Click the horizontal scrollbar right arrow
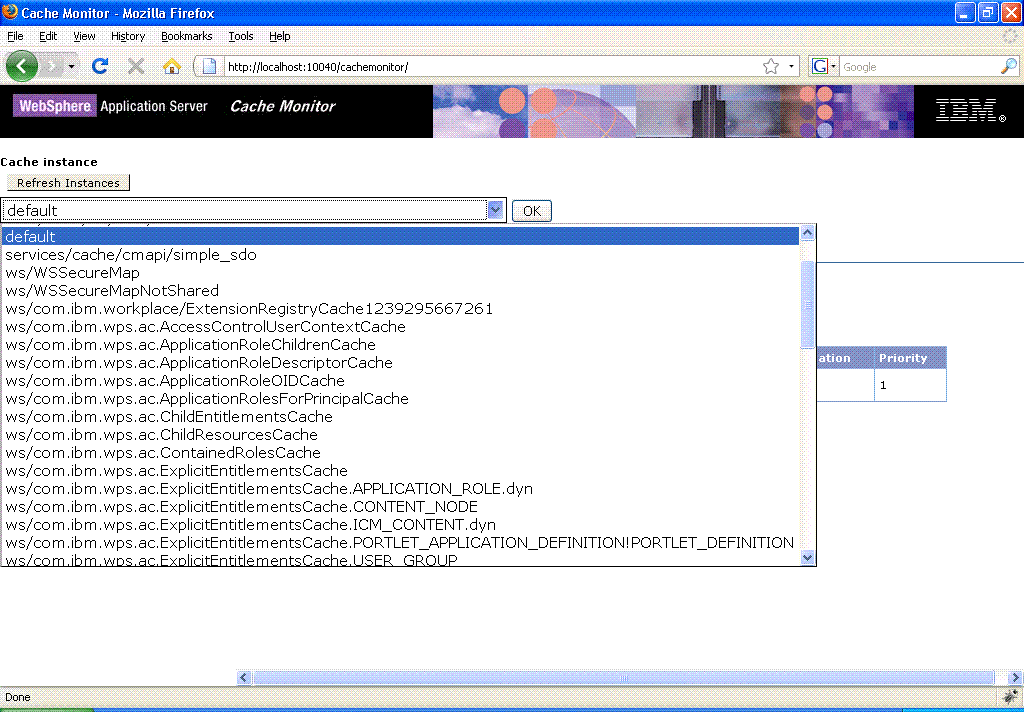 pyautogui.click(x=1016, y=677)
